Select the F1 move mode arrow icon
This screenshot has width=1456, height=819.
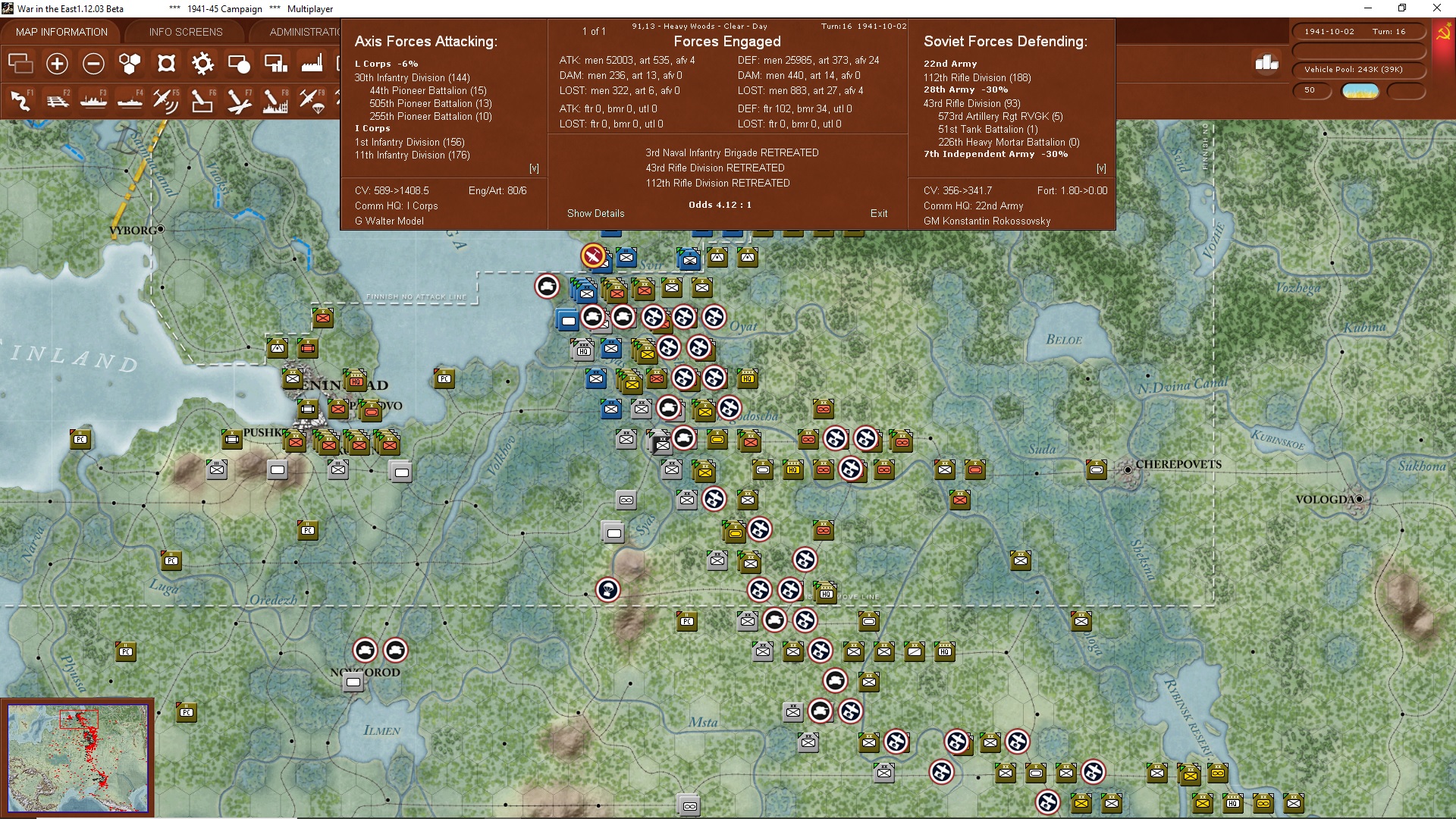(x=20, y=100)
